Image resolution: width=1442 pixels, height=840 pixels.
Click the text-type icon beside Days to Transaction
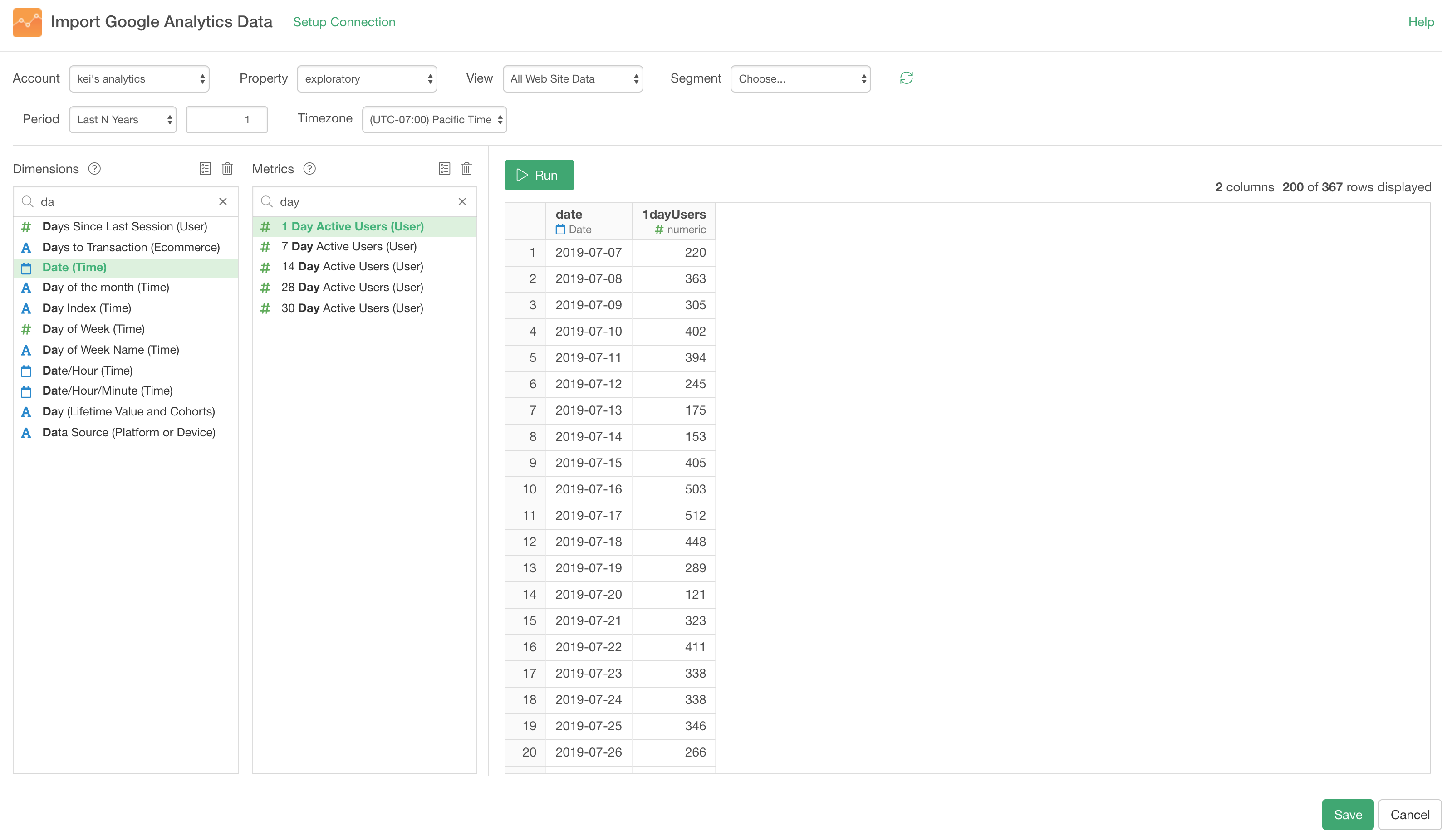[26, 248]
